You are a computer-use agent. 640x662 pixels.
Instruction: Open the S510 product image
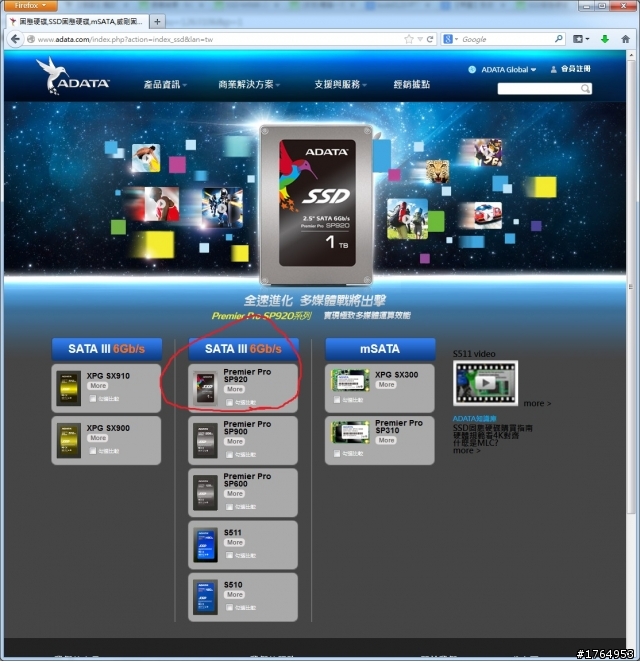pos(205,597)
